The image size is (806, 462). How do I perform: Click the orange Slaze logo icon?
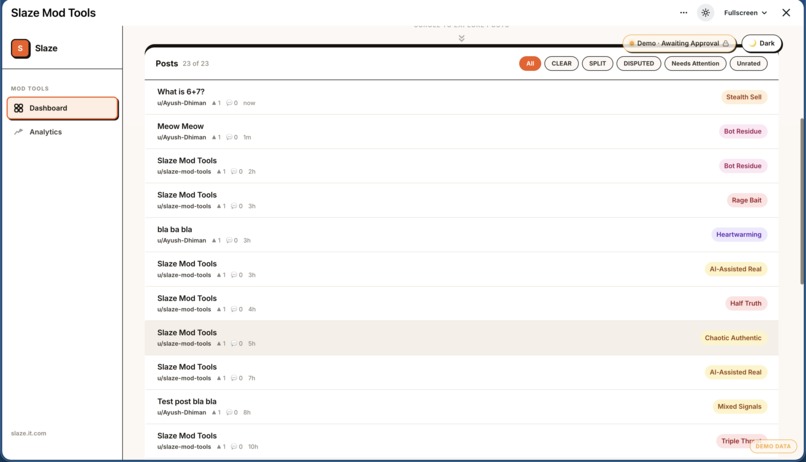21,48
